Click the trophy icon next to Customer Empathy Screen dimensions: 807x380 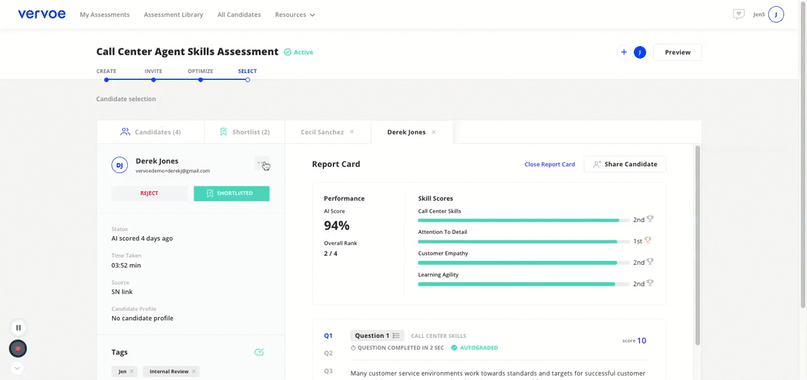pyautogui.click(x=650, y=262)
